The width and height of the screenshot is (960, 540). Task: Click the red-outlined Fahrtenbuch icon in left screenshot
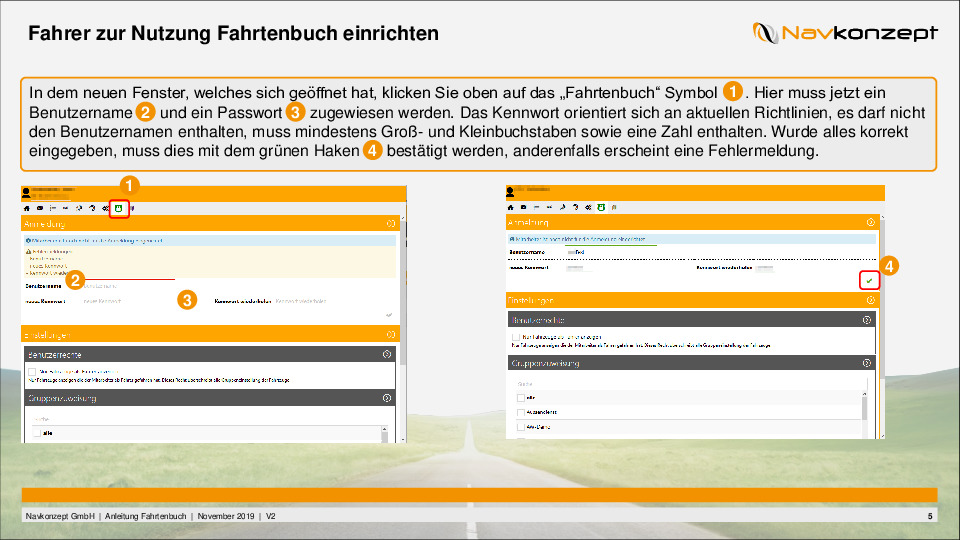pyautogui.click(x=119, y=208)
